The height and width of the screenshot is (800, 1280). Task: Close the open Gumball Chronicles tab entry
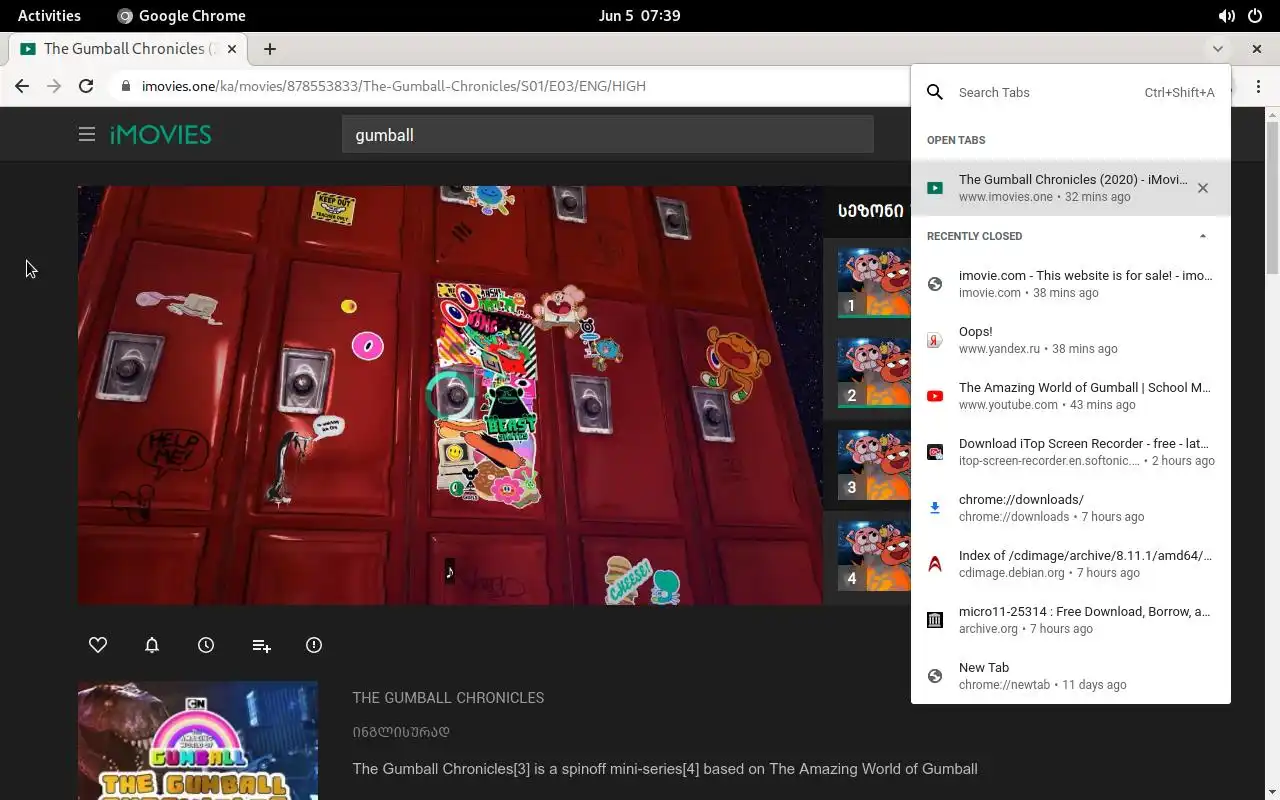pyautogui.click(x=1203, y=188)
